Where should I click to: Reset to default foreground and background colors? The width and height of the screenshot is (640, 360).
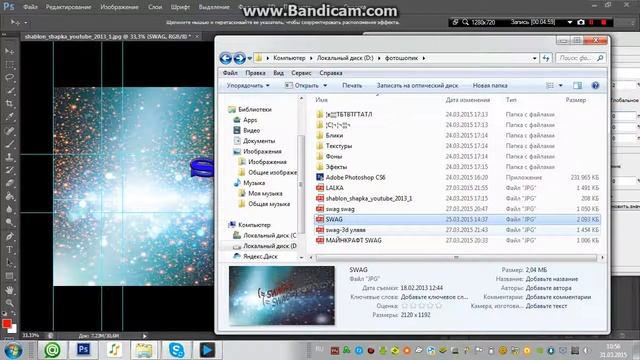coord(4,313)
